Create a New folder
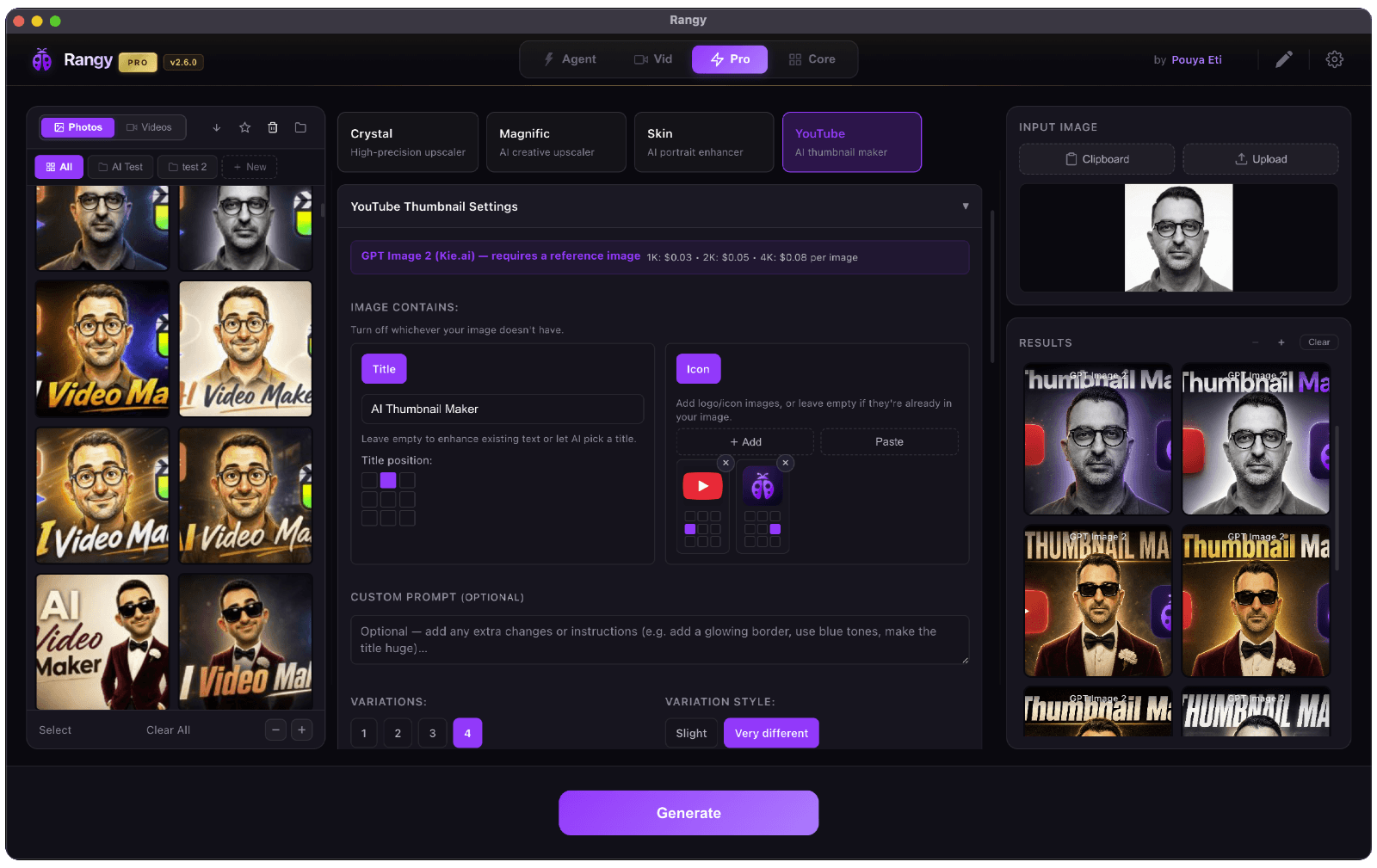 [x=250, y=167]
